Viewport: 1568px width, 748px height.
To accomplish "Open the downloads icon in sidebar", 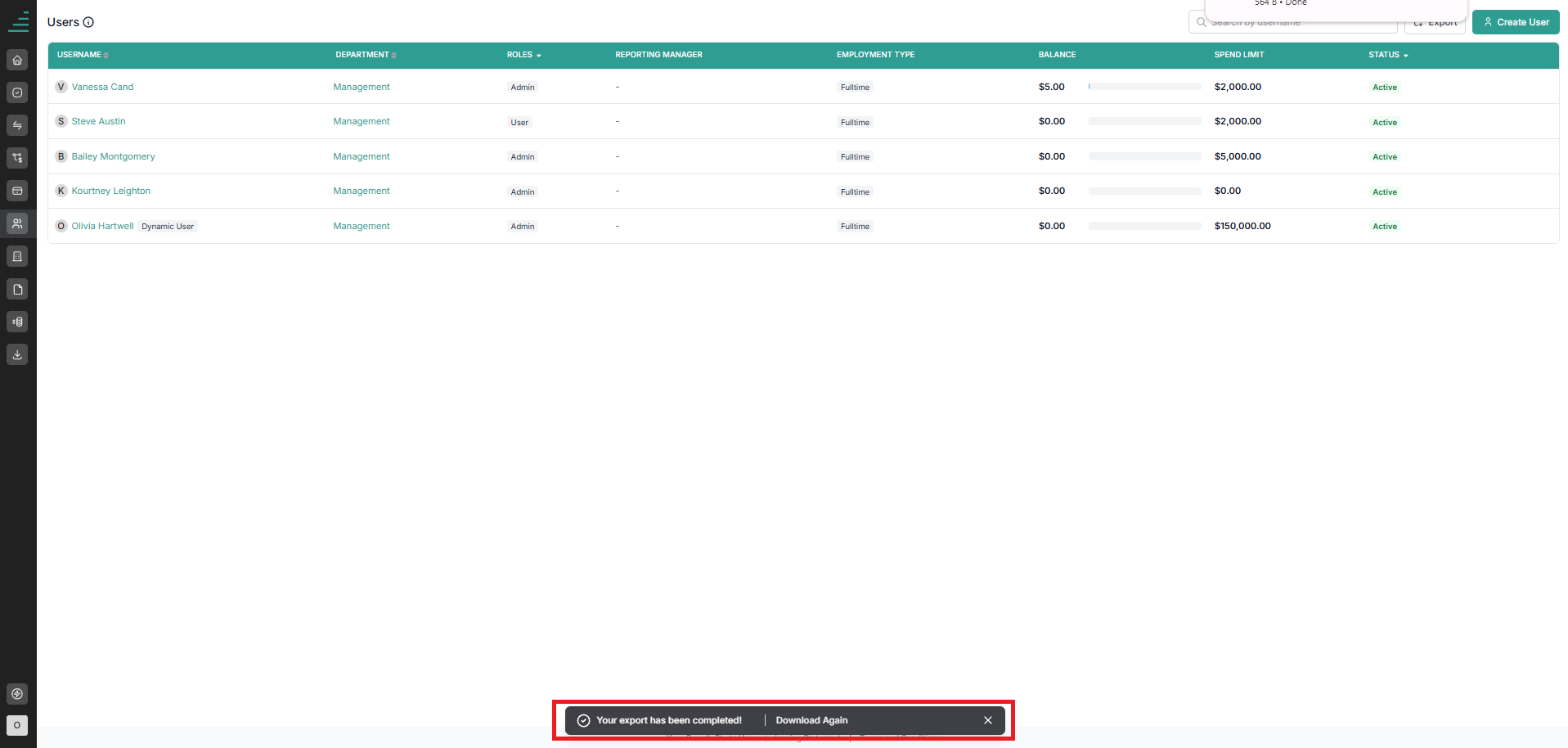I will [17, 354].
